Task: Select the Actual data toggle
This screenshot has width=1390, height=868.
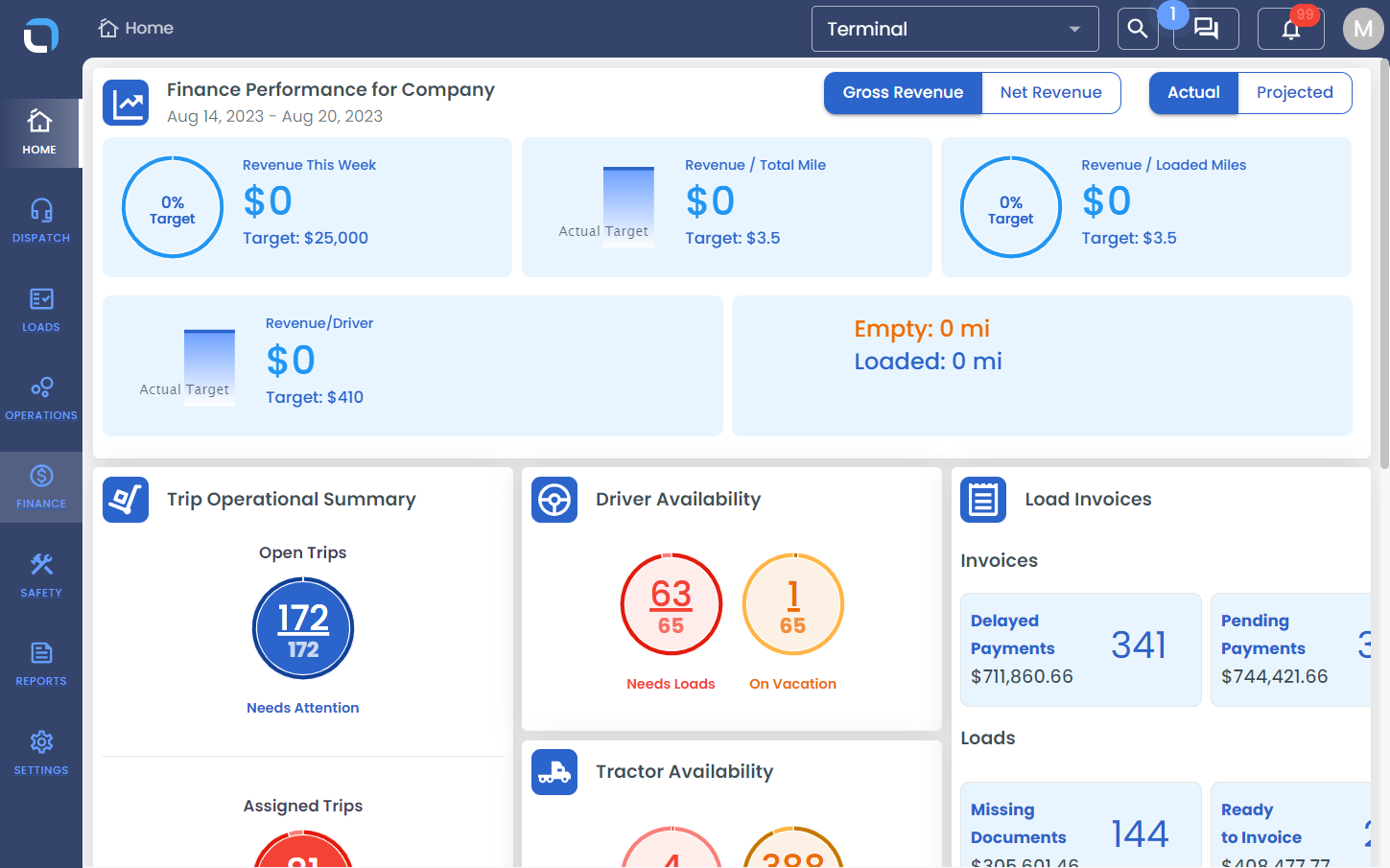Action: (1193, 93)
